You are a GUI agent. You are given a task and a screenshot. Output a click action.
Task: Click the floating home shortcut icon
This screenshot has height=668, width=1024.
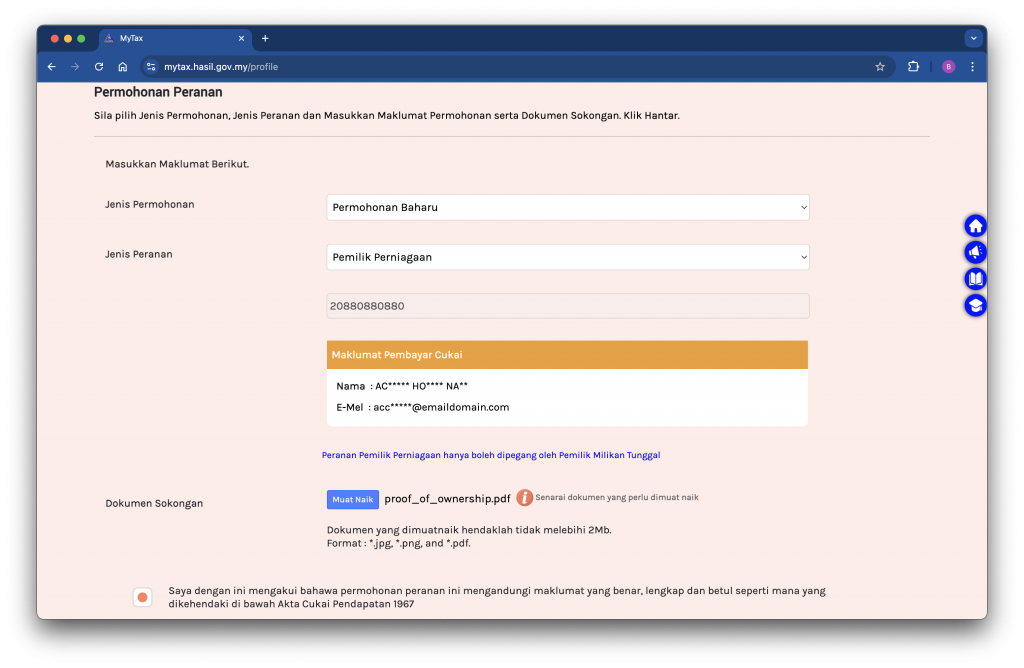(975, 226)
